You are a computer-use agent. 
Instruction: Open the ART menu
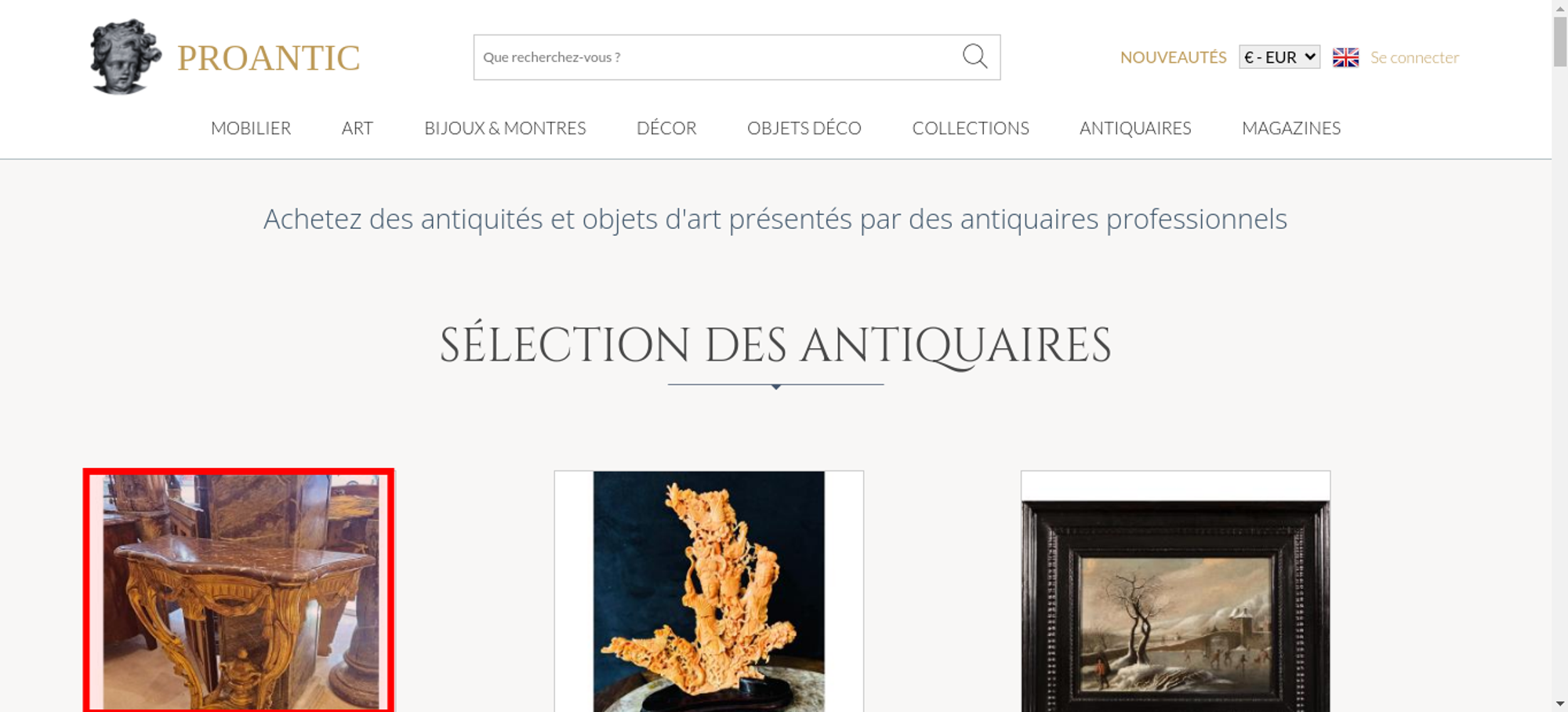358,128
